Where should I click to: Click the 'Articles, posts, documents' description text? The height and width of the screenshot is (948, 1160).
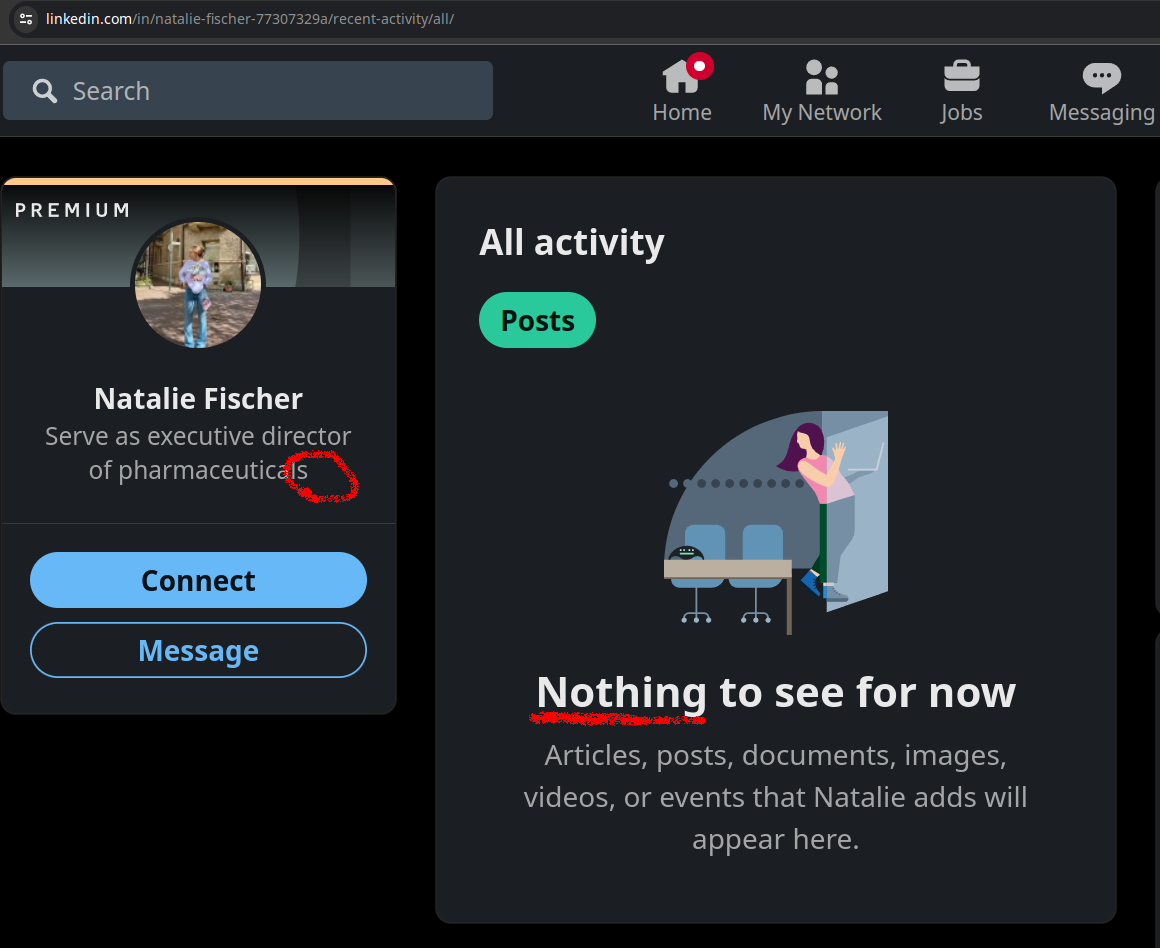(776, 797)
